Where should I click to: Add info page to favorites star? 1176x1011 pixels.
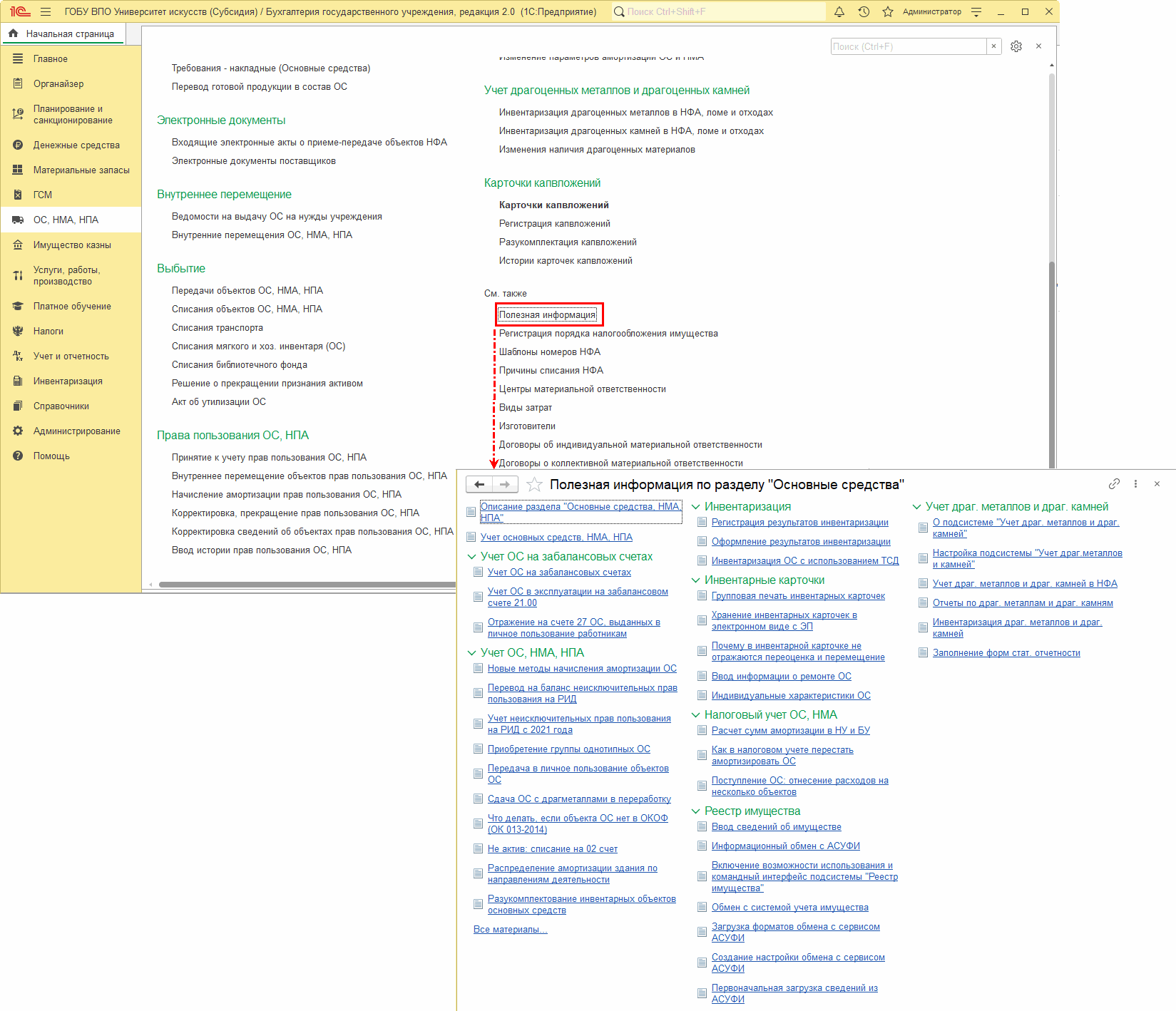click(534, 485)
